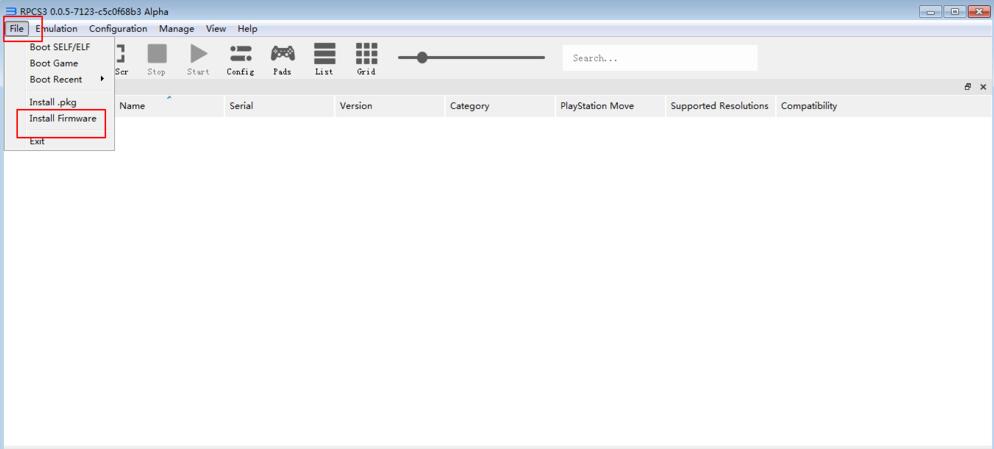Sort by Supported Resolutions column header
The image size is (994, 449).
tap(720, 106)
